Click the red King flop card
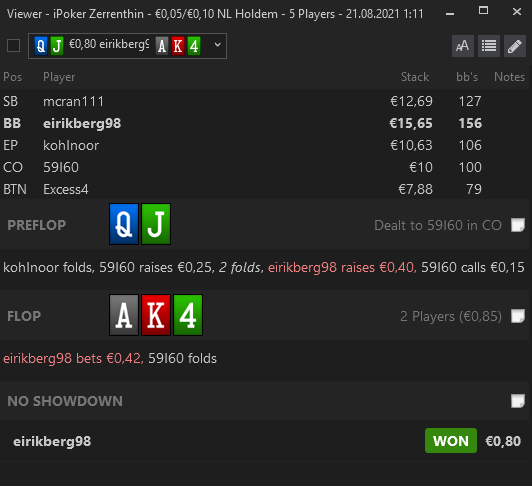The width and height of the screenshot is (532, 486). click(156, 315)
